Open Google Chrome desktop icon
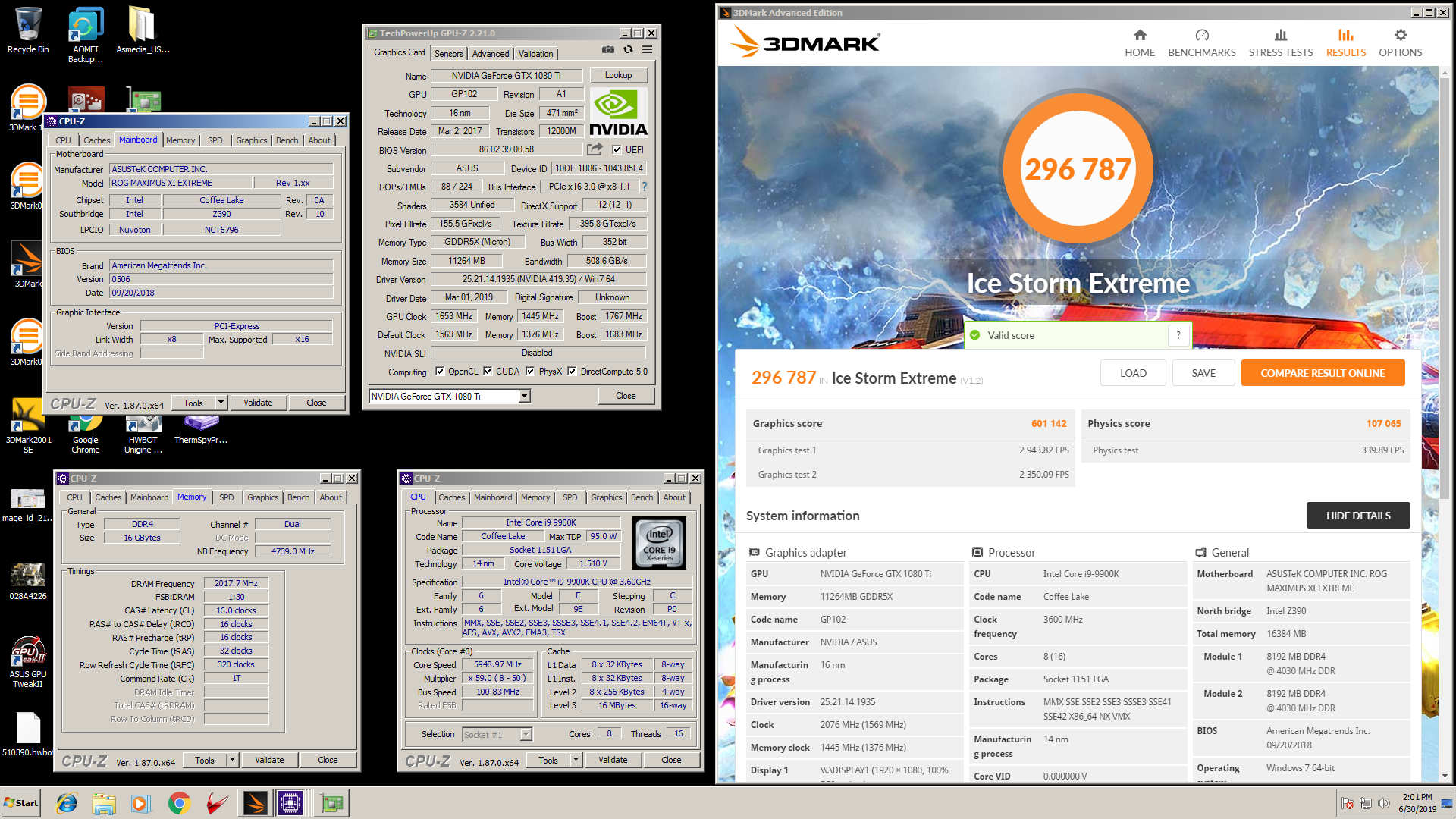This screenshot has width=1456, height=819. pyautogui.click(x=85, y=435)
